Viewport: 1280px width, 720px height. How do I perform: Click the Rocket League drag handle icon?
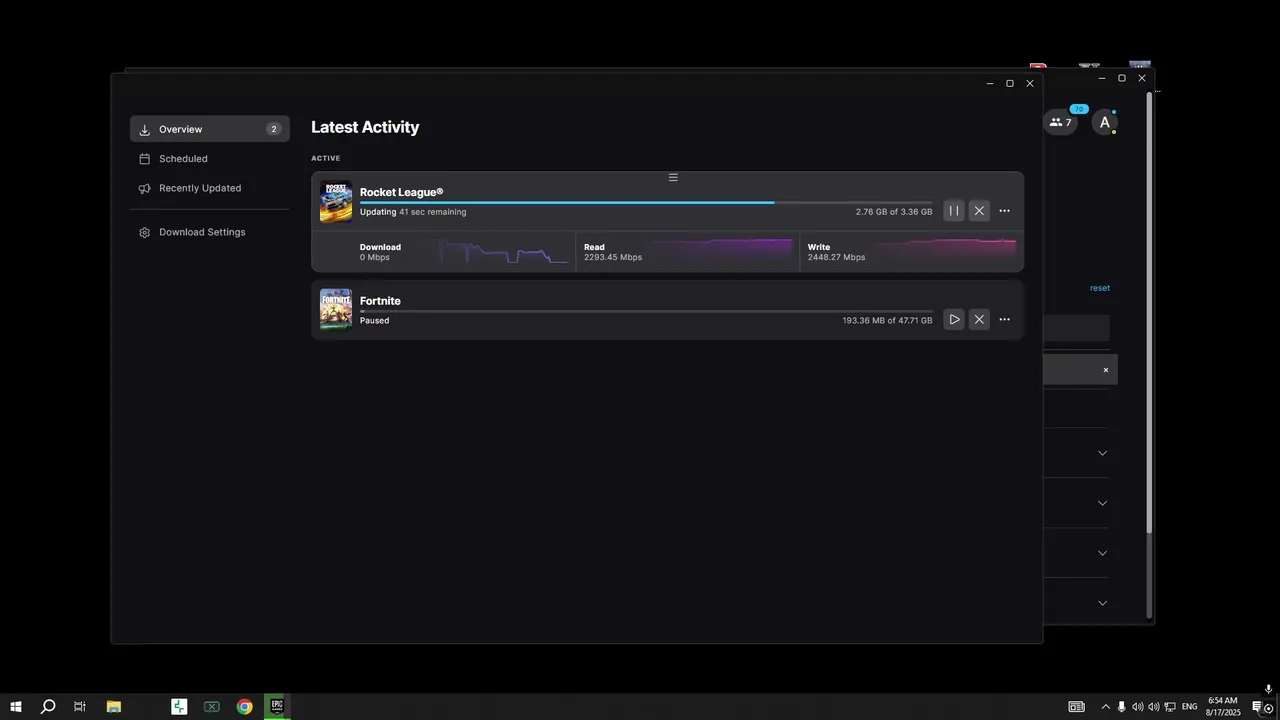(x=673, y=177)
